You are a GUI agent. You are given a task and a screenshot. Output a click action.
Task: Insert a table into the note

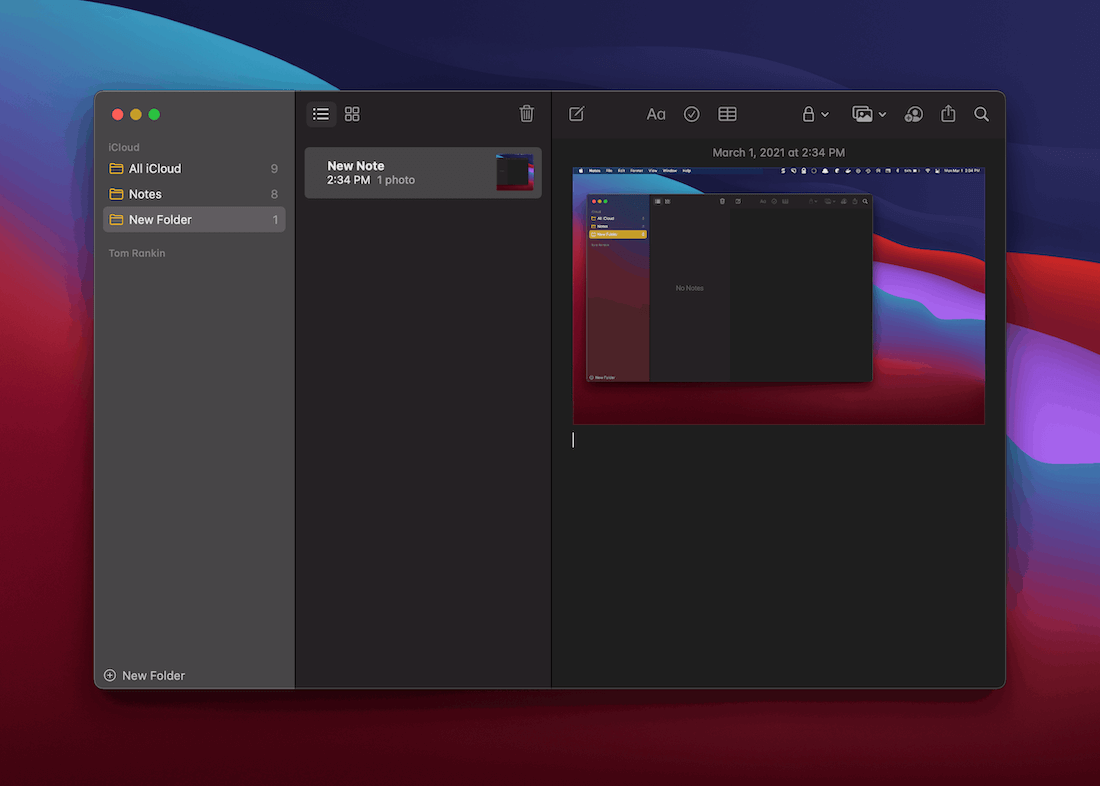(x=727, y=113)
